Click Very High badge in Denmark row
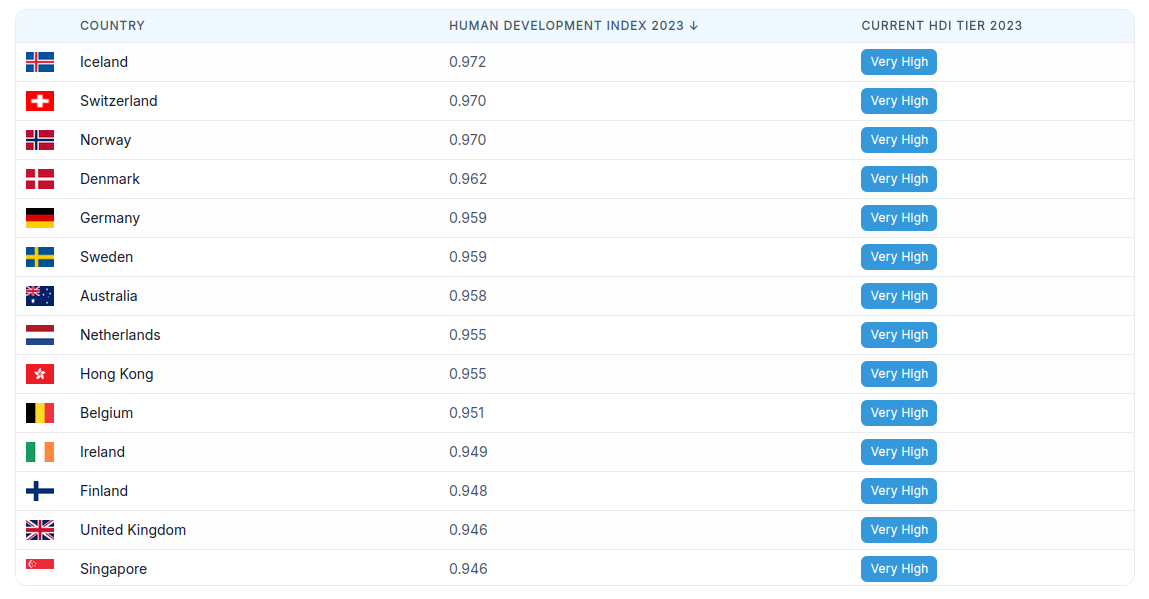The image size is (1149, 599). [x=898, y=179]
